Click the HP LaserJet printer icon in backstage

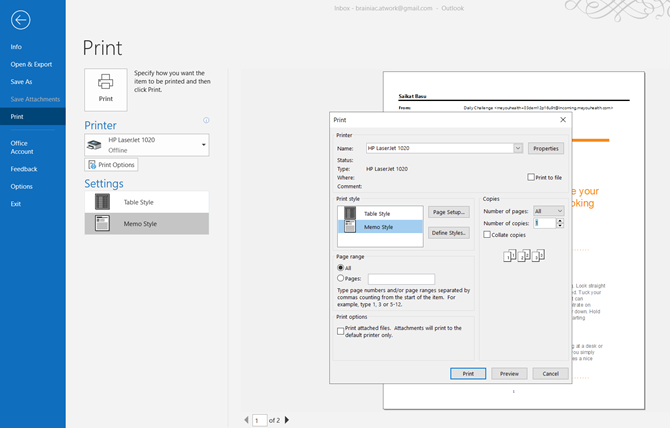(94, 145)
